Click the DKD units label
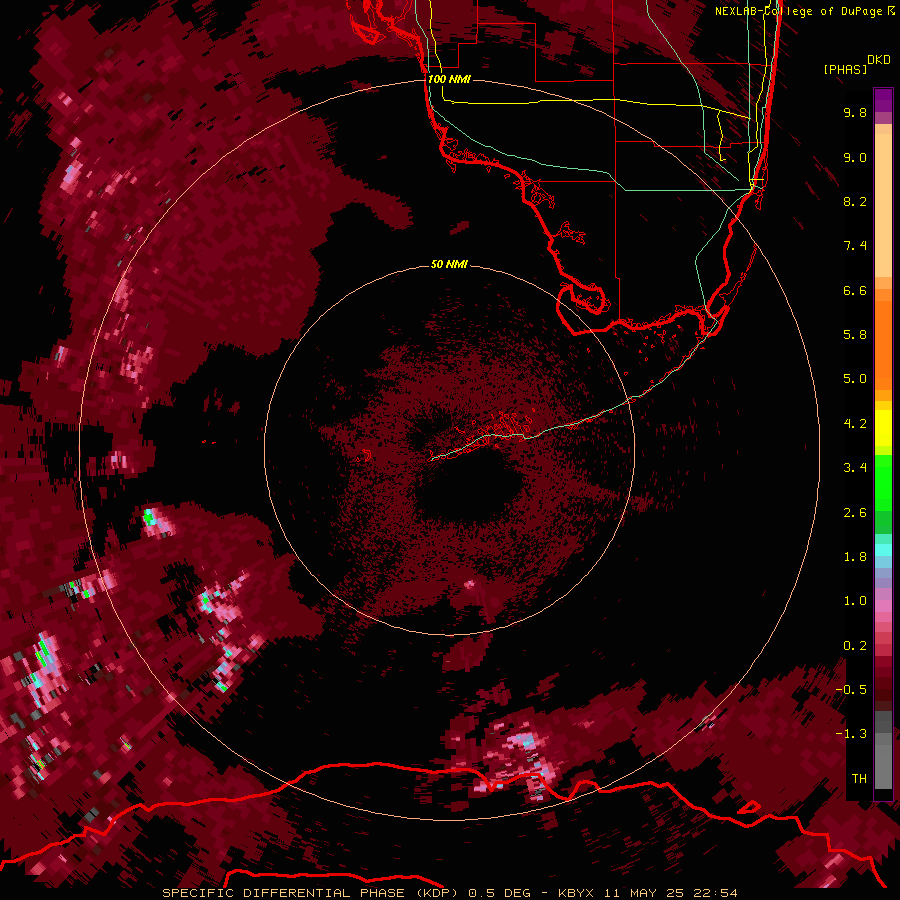Image resolution: width=900 pixels, height=900 pixels. pyautogui.click(x=878, y=59)
